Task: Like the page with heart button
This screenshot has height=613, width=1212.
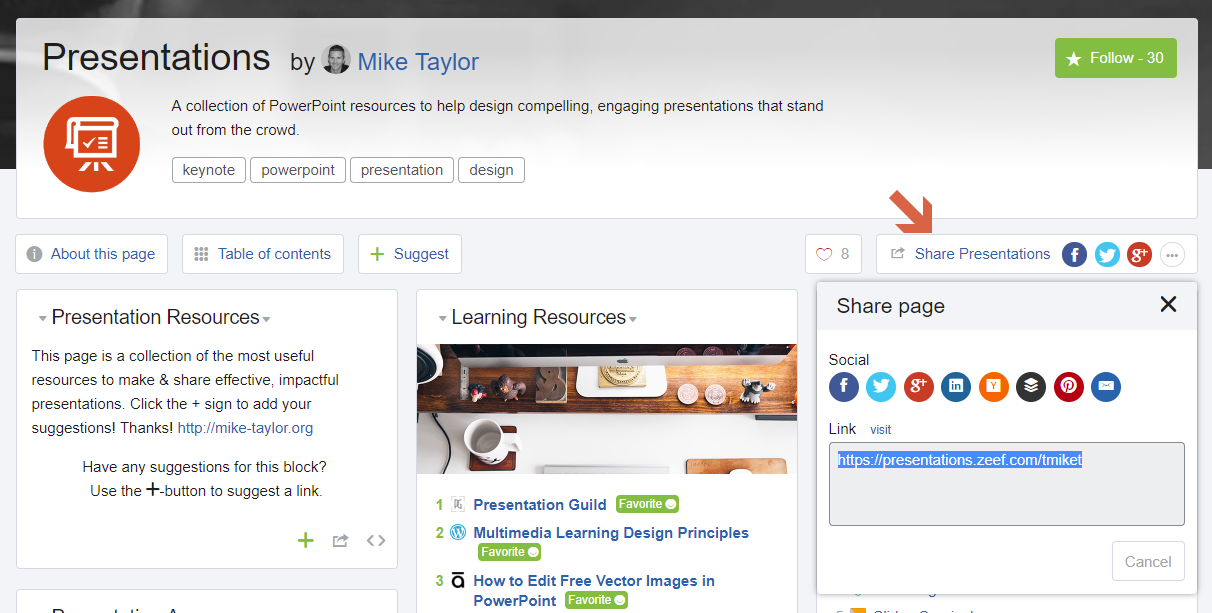Action: pyautogui.click(x=833, y=254)
